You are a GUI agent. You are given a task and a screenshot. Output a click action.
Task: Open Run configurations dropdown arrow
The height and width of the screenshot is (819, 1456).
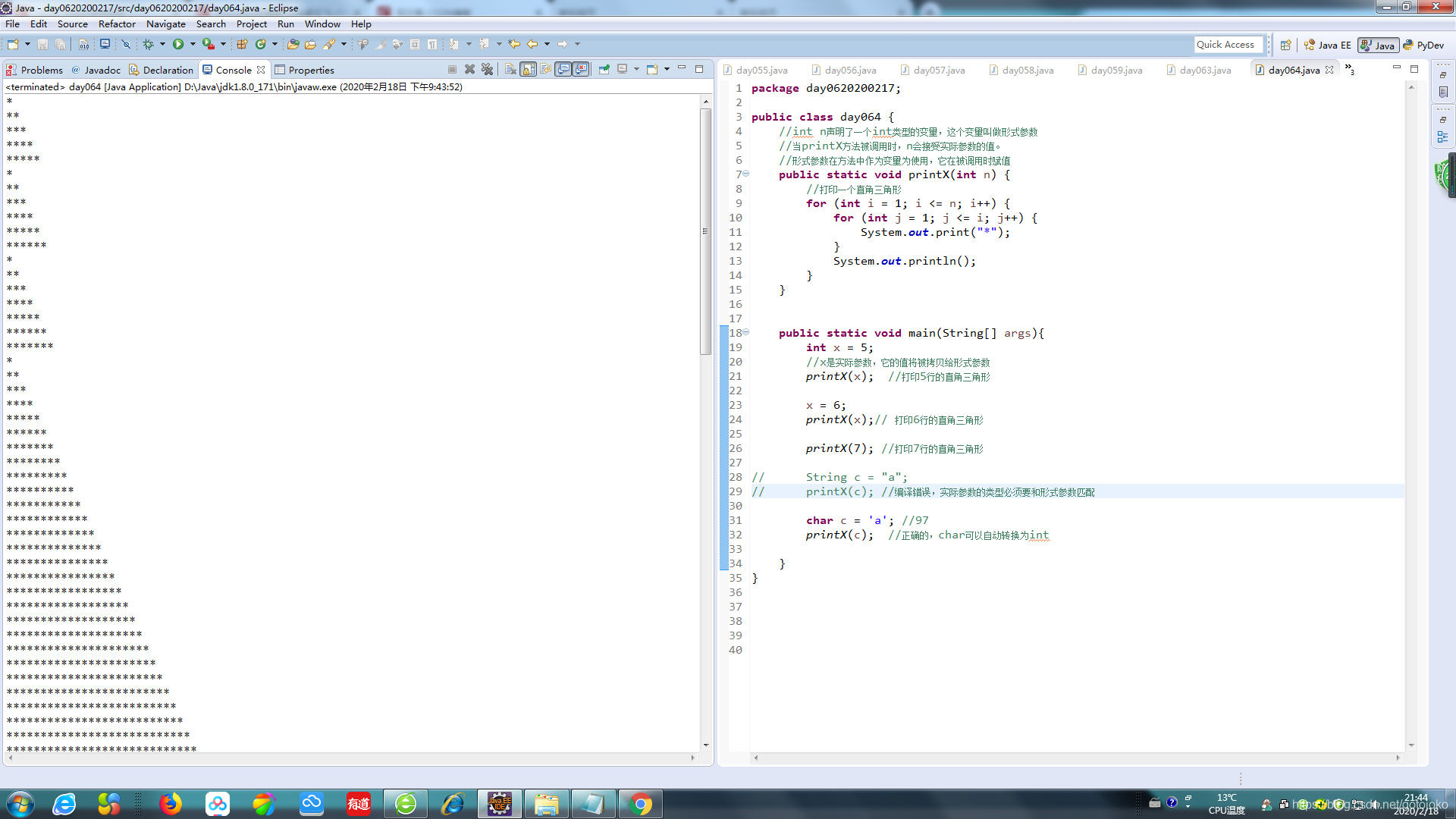pyautogui.click(x=193, y=45)
